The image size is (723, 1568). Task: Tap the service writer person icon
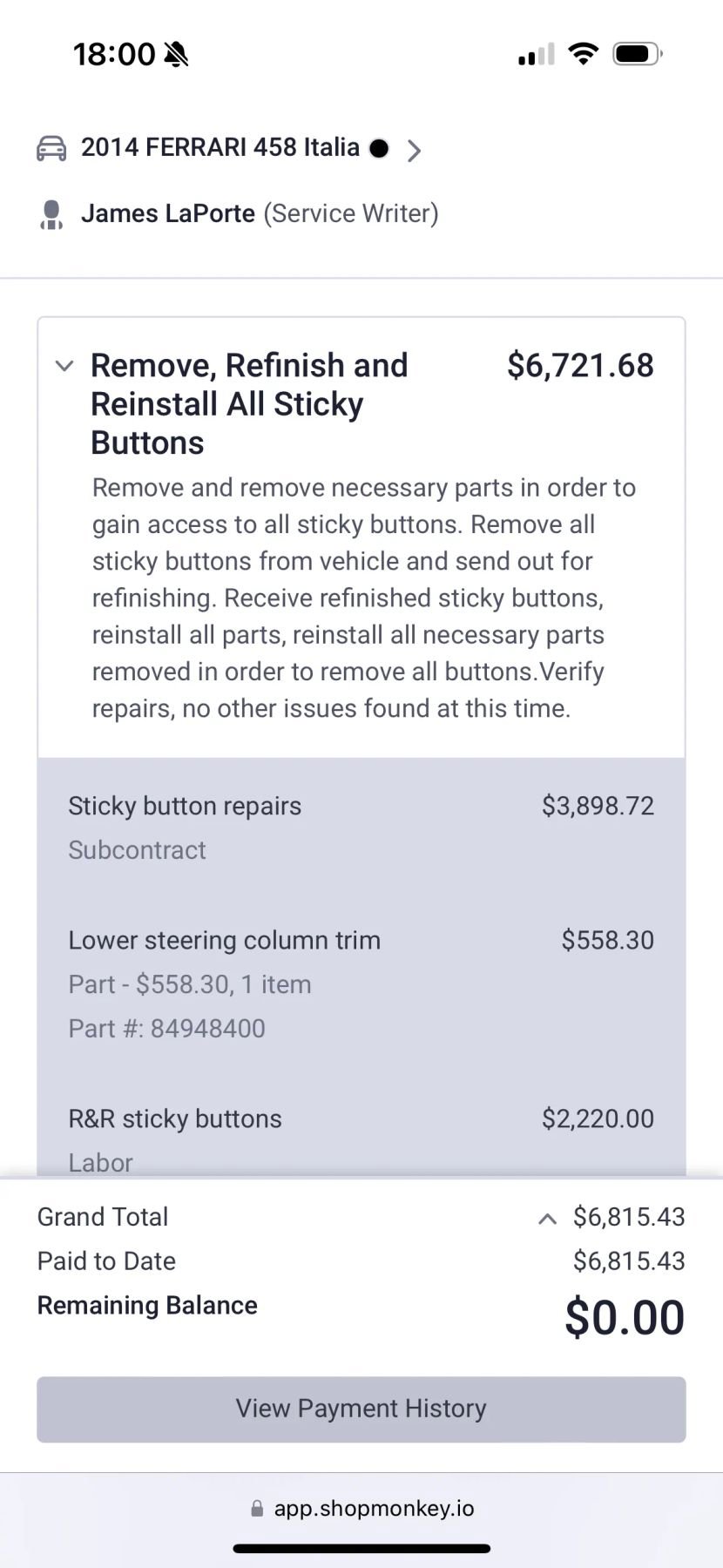point(51,214)
